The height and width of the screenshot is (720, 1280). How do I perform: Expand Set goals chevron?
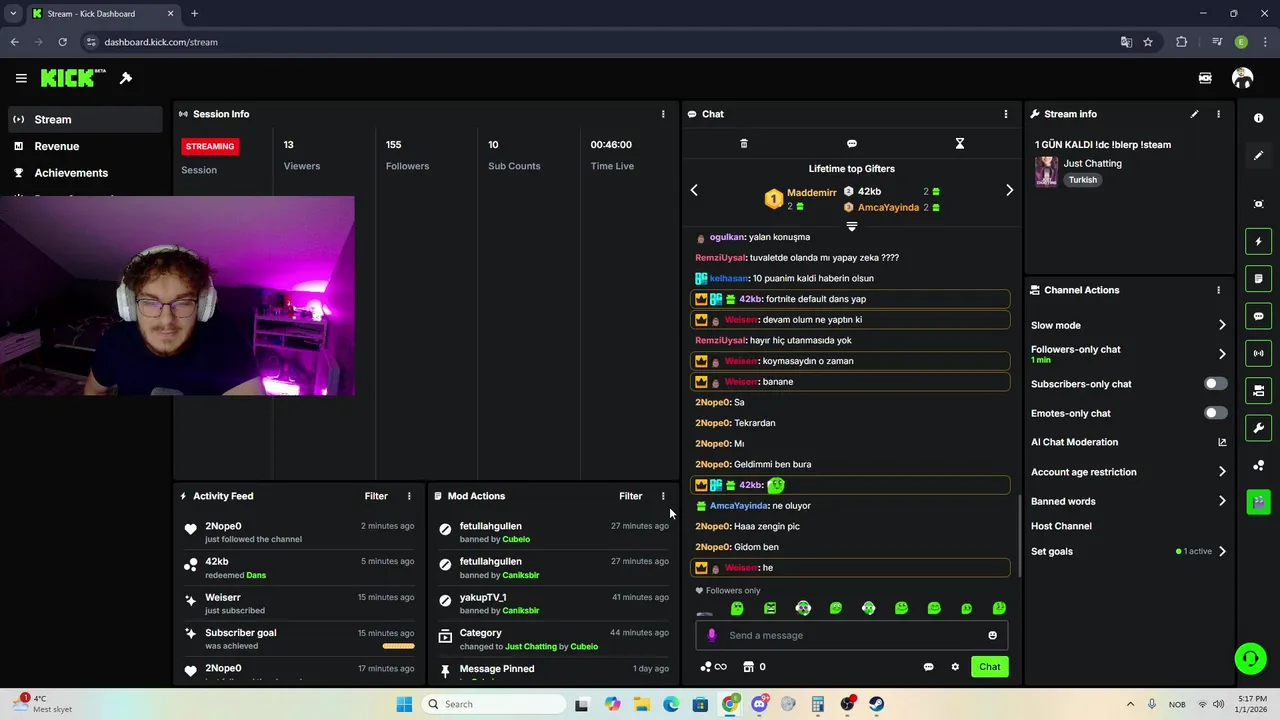[x=1222, y=551]
